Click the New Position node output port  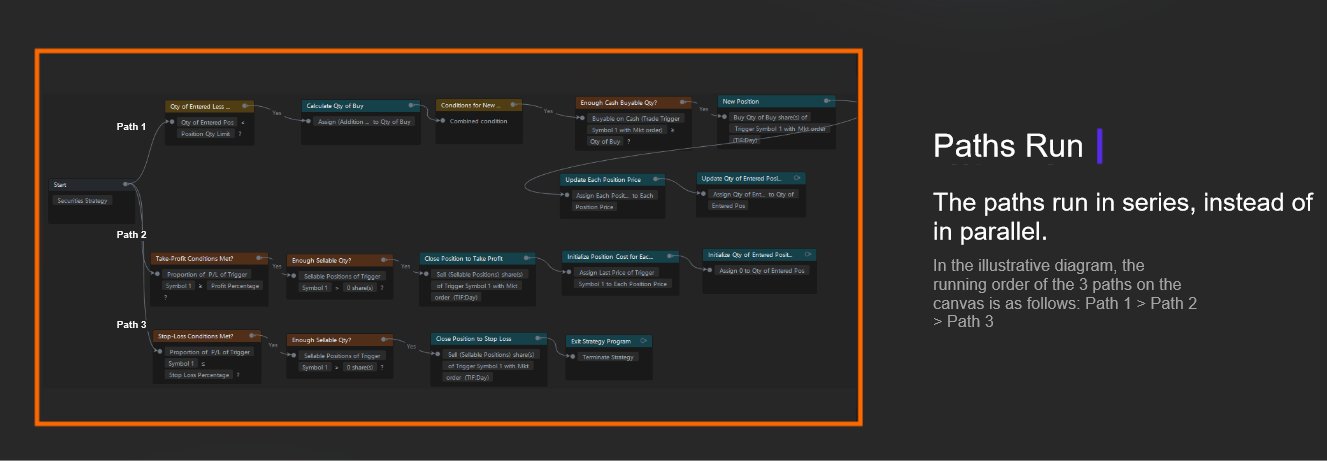click(827, 101)
